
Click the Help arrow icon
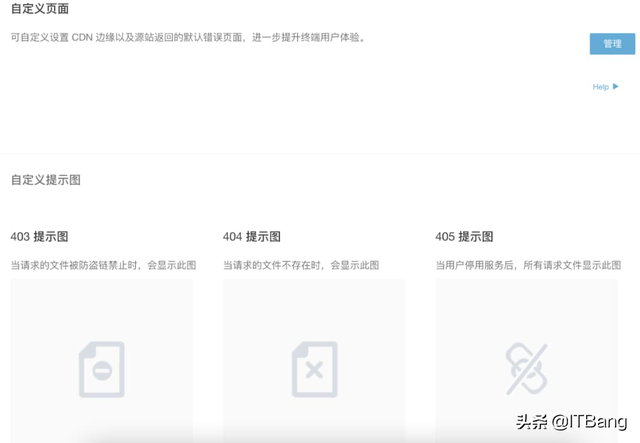pos(616,87)
